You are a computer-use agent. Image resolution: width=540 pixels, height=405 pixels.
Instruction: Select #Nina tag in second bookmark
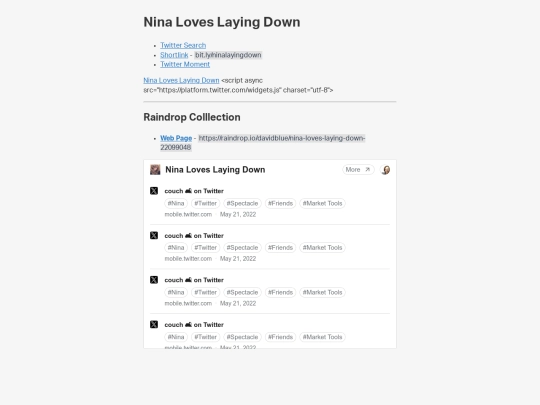coord(176,248)
